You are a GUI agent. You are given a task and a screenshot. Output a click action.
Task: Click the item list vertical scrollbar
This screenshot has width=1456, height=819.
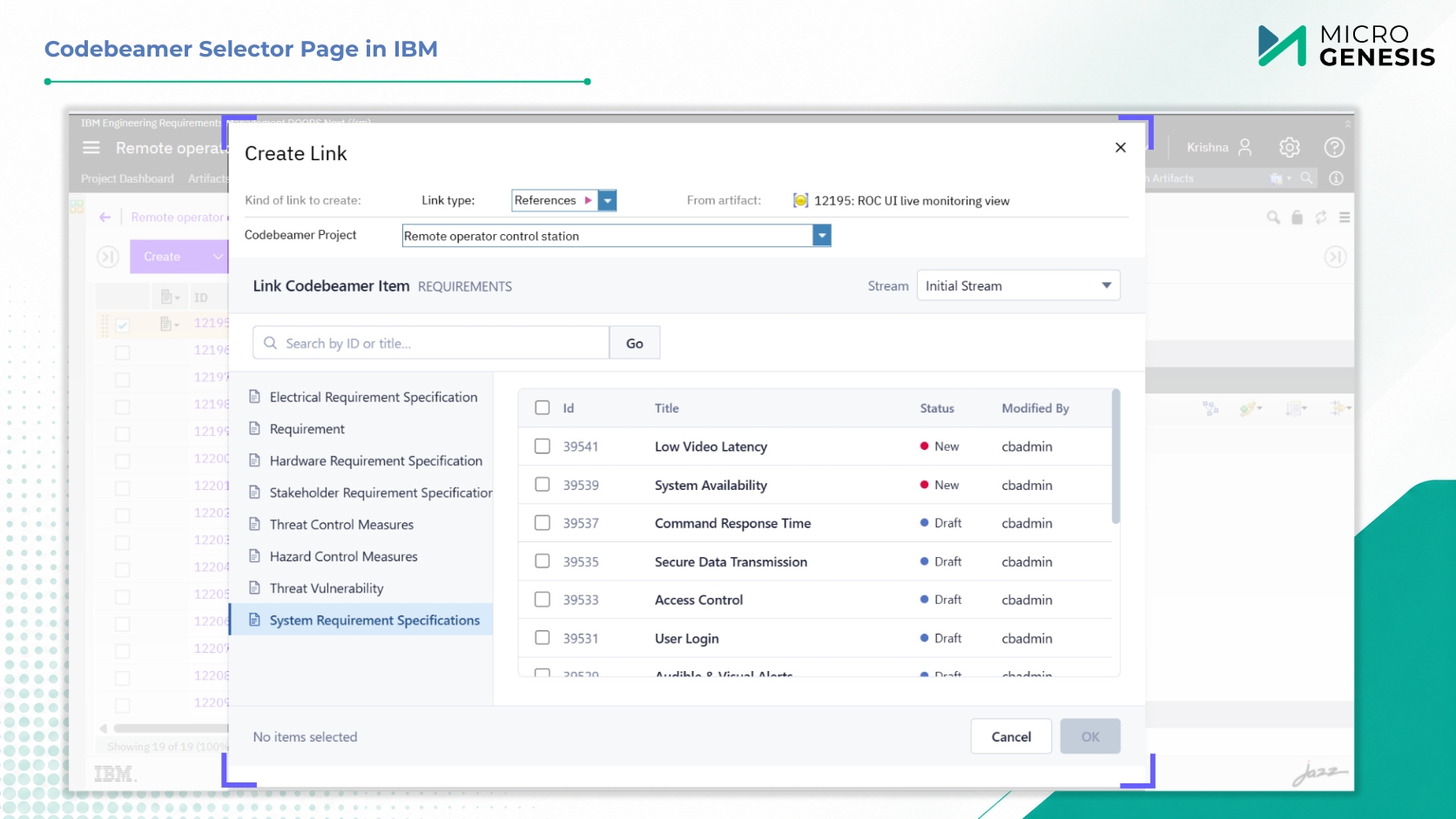[1116, 457]
